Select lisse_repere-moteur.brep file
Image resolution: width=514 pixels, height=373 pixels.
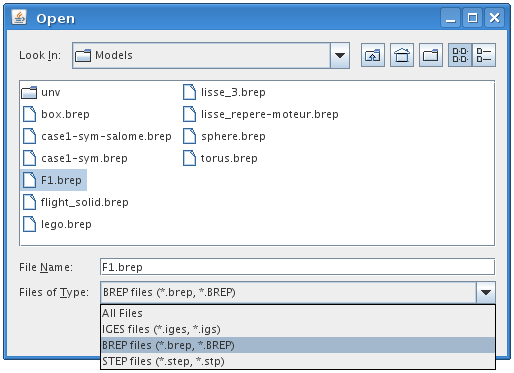coord(261,114)
